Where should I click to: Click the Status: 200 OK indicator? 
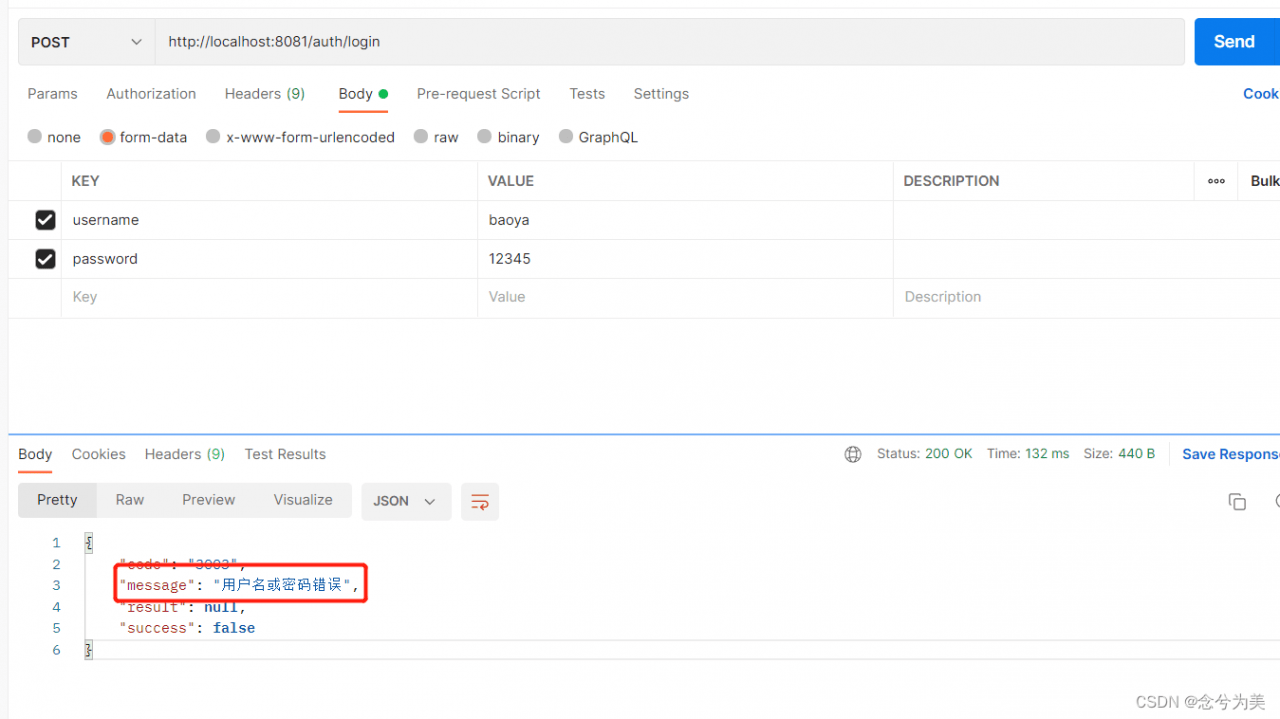[x=924, y=453]
